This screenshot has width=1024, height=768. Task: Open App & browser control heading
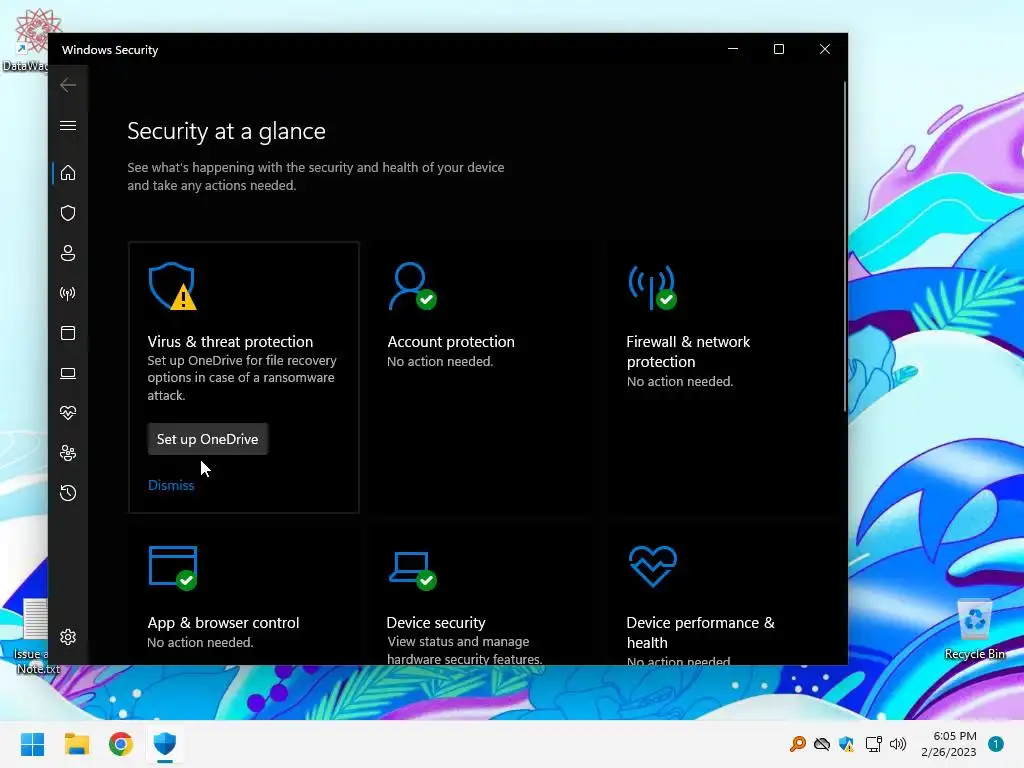(223, 622)
